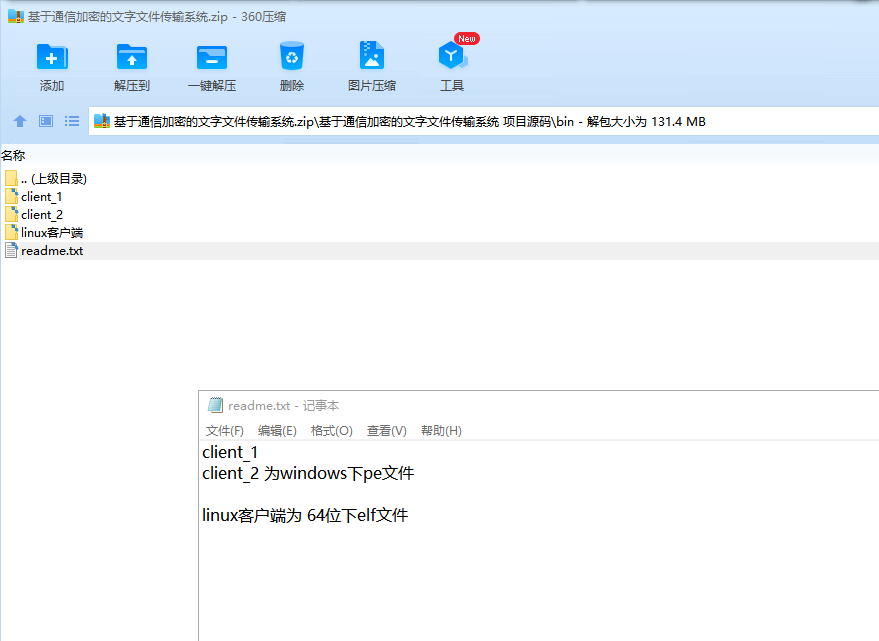Screen dimensions: 879x641
Task: Go up one level with the arrow icon
Action: pos(20,121)
